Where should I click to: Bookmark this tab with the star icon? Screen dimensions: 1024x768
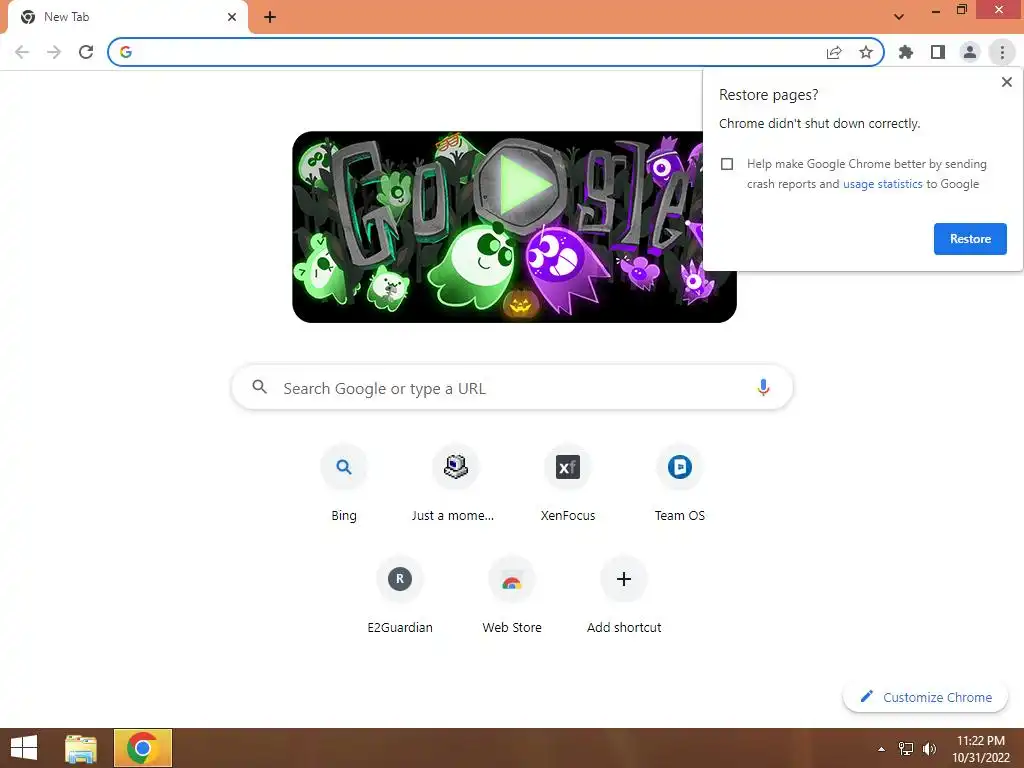point(866,52)
